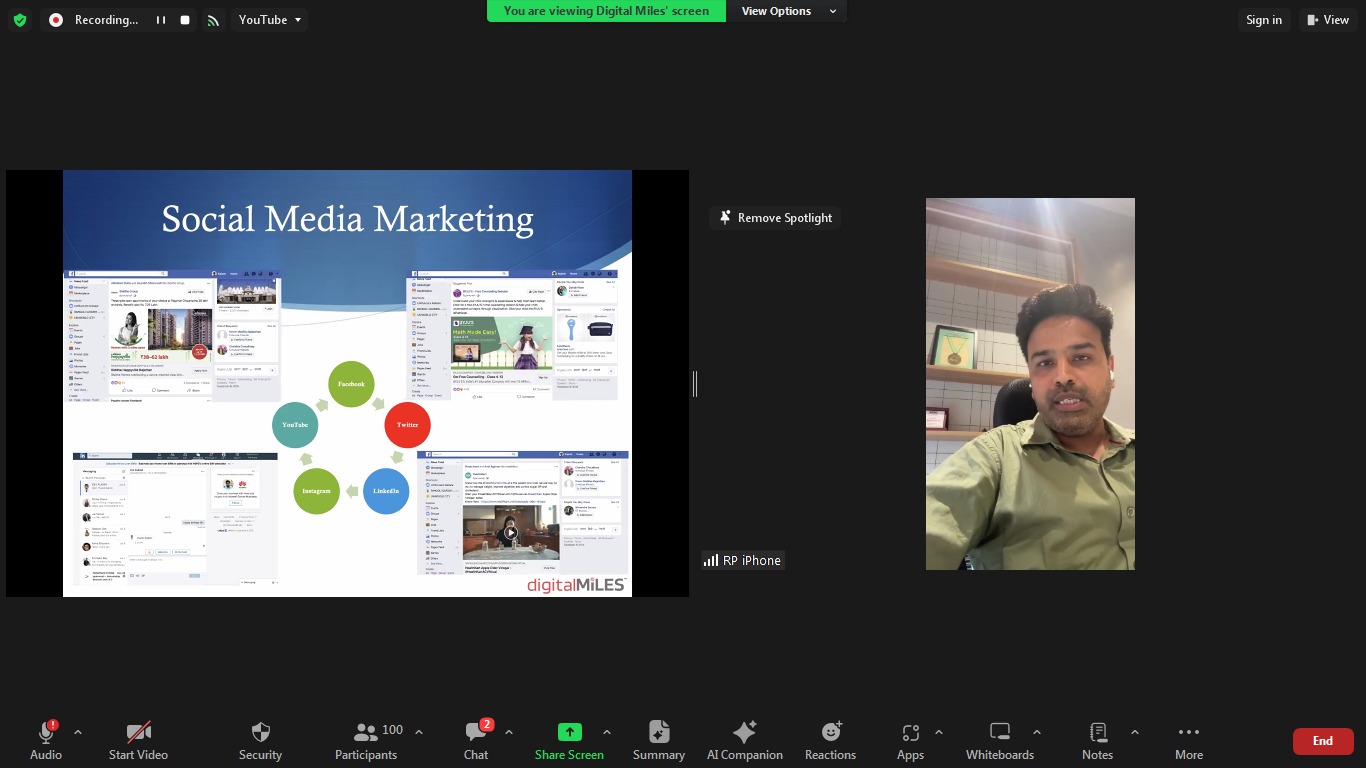Click the Sign in button

1263,20
